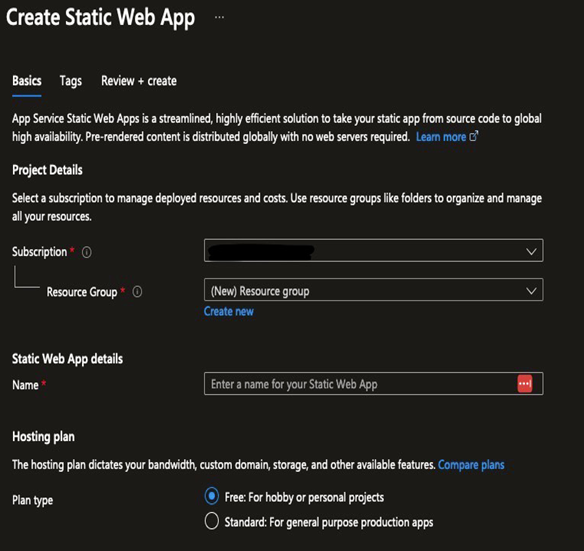The height and width of the screenshot is (551, 584).
Task: Open the Compare plans link
Action: point(471,465)
